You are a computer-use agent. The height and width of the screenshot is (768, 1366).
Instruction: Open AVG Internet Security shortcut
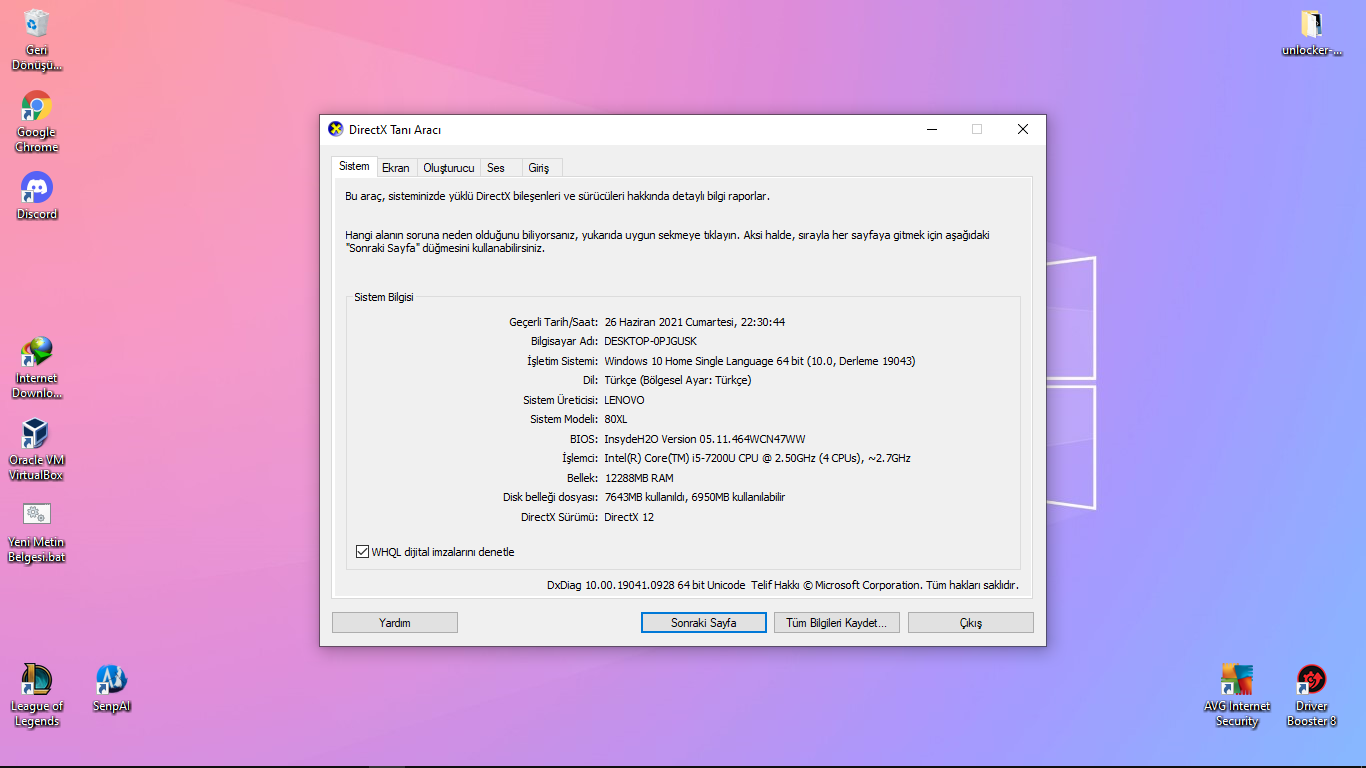[1237, 696]
